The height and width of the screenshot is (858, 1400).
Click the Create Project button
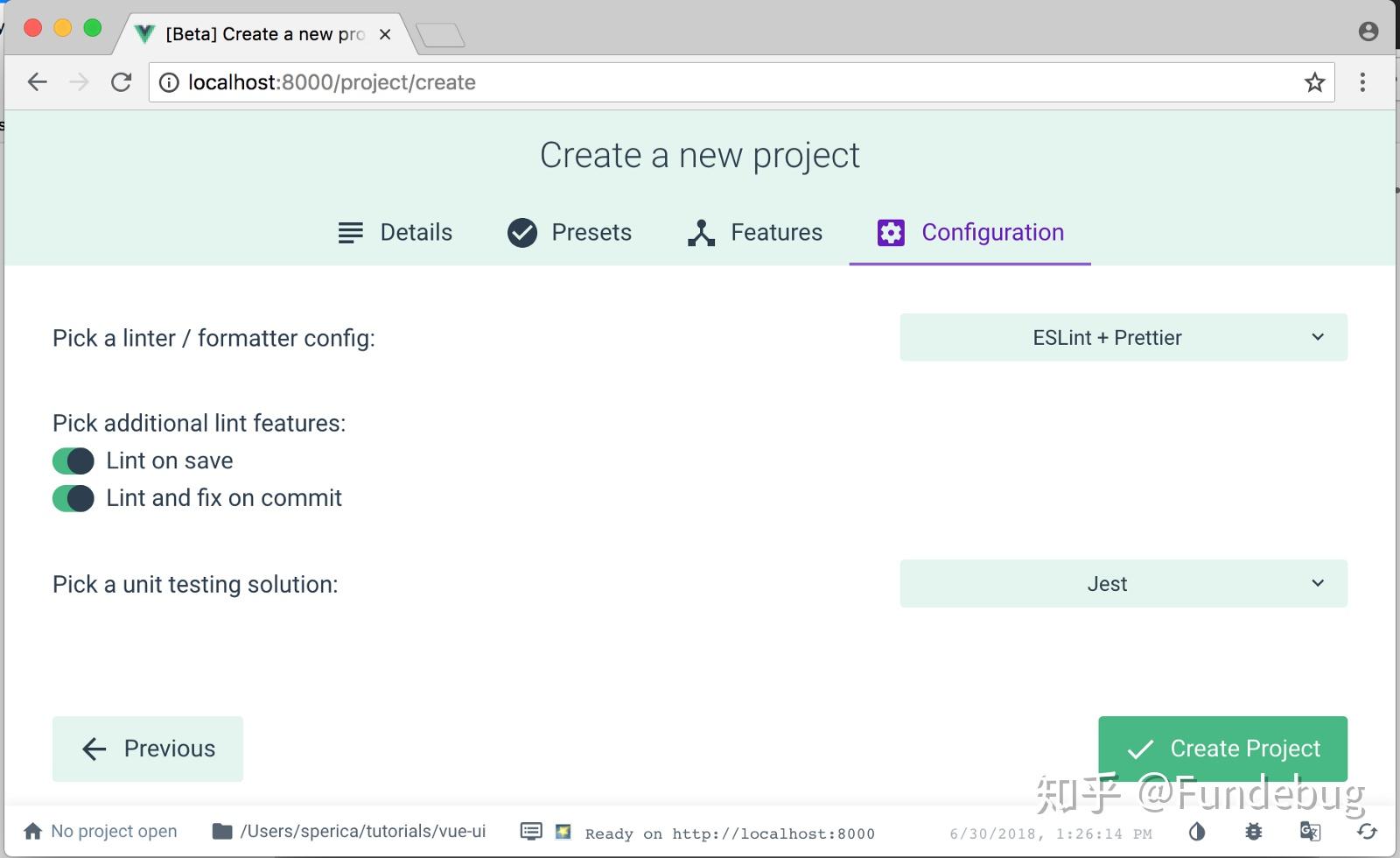click(1221, 749)
